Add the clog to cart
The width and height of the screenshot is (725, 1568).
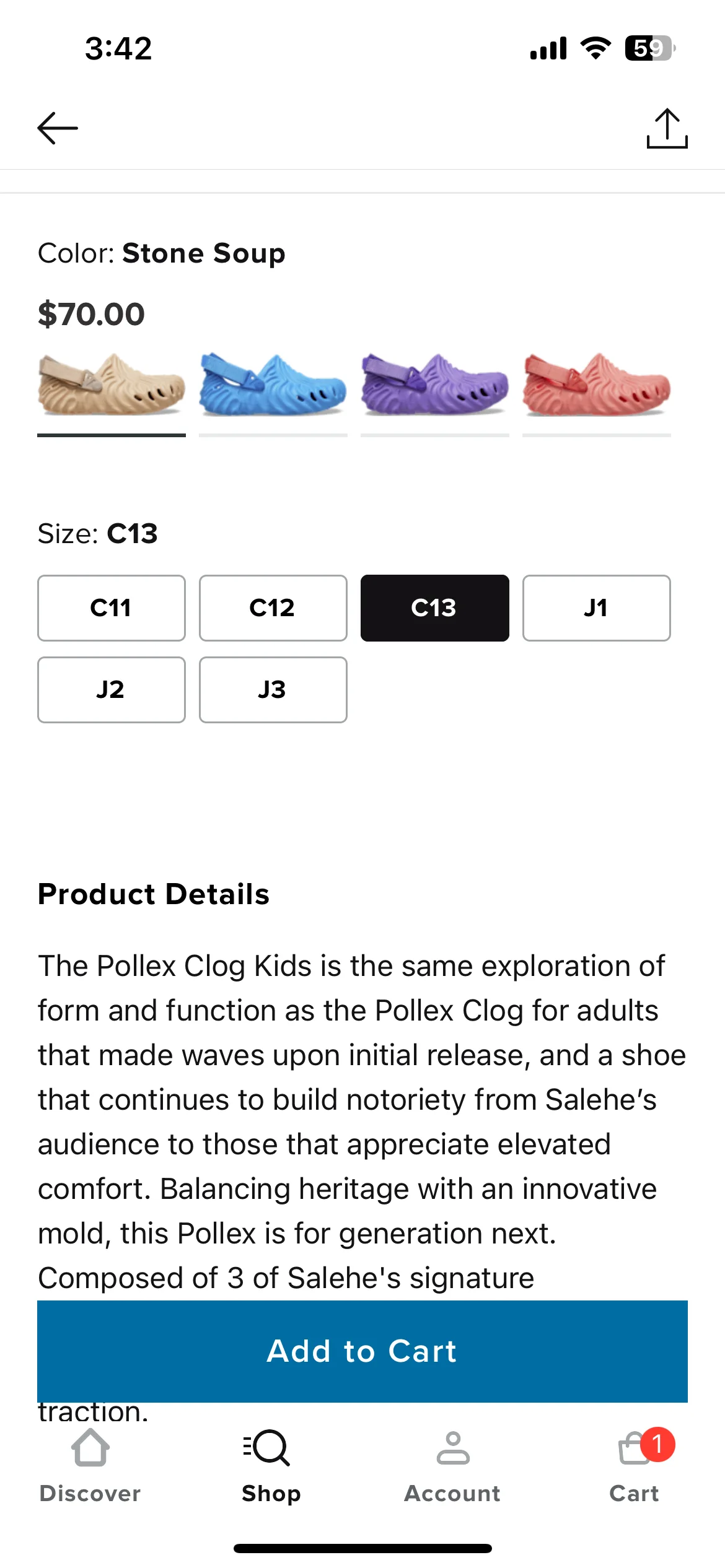(x=362, y=1351)
